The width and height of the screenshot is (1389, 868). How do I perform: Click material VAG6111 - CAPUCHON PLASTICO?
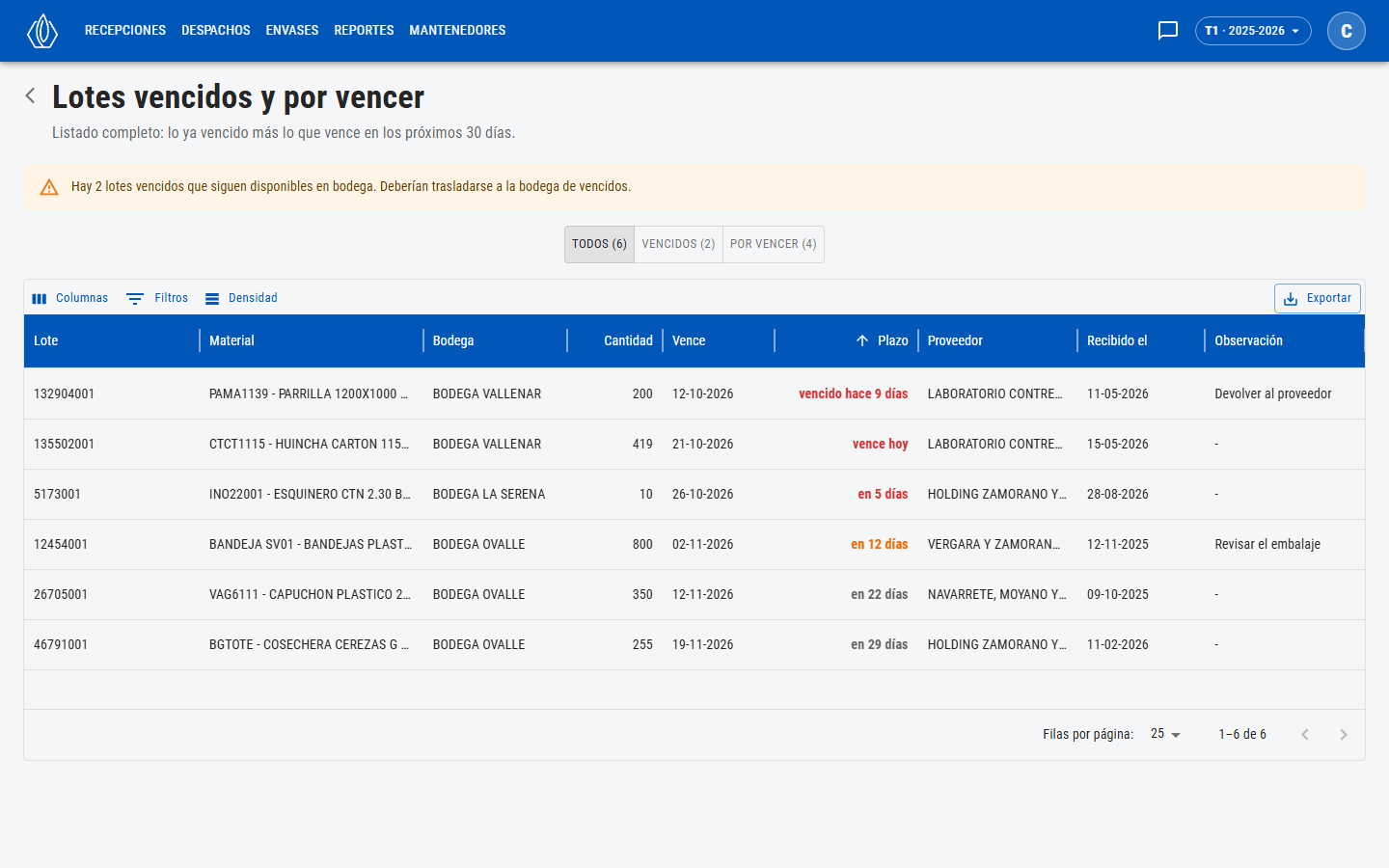tap(310, 594)
